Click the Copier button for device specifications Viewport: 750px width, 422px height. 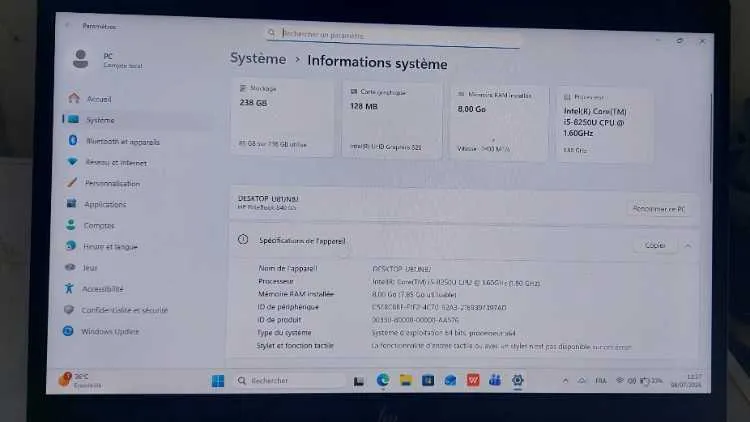(x=655, y=245)
